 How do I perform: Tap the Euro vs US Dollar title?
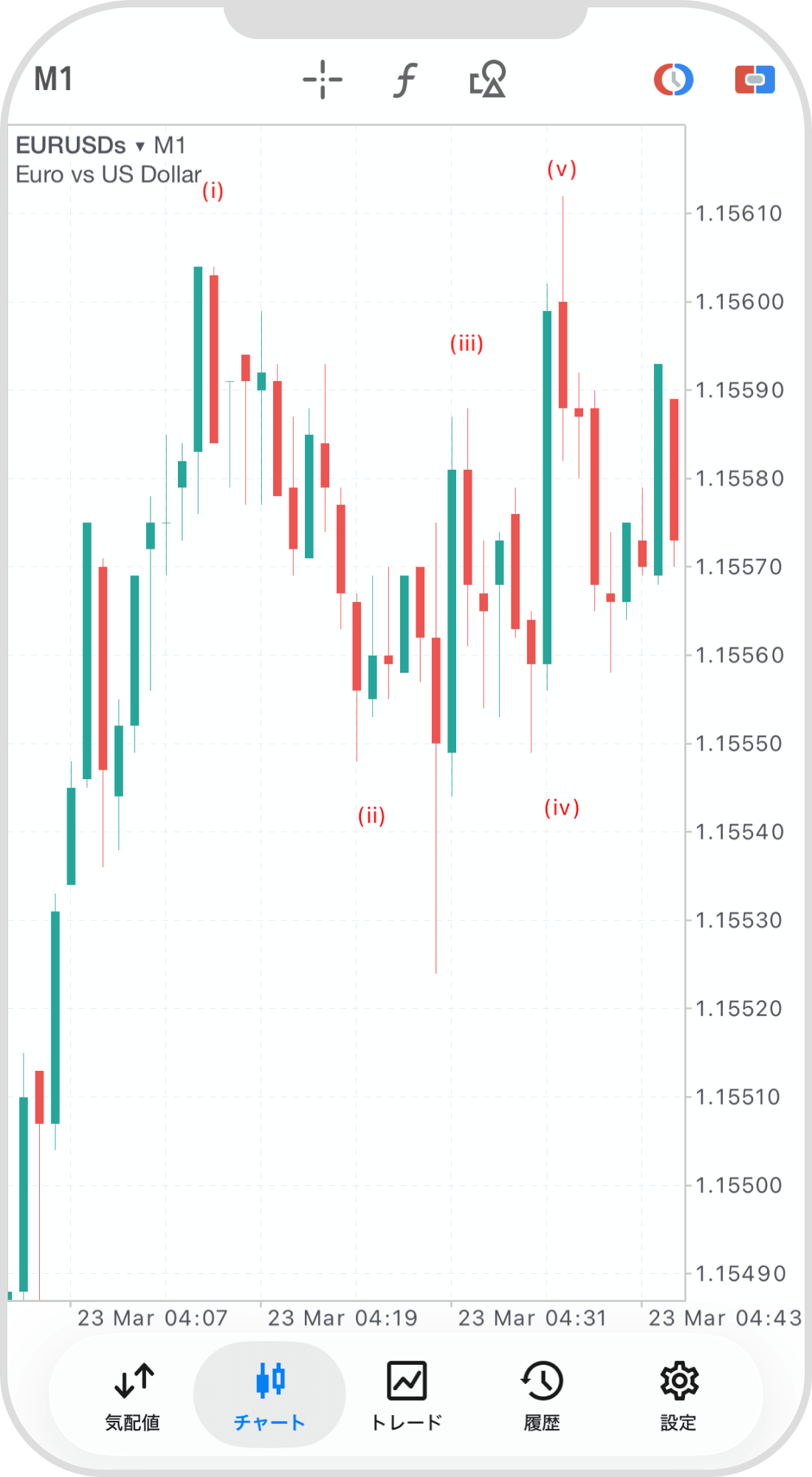tap(109, 175)
